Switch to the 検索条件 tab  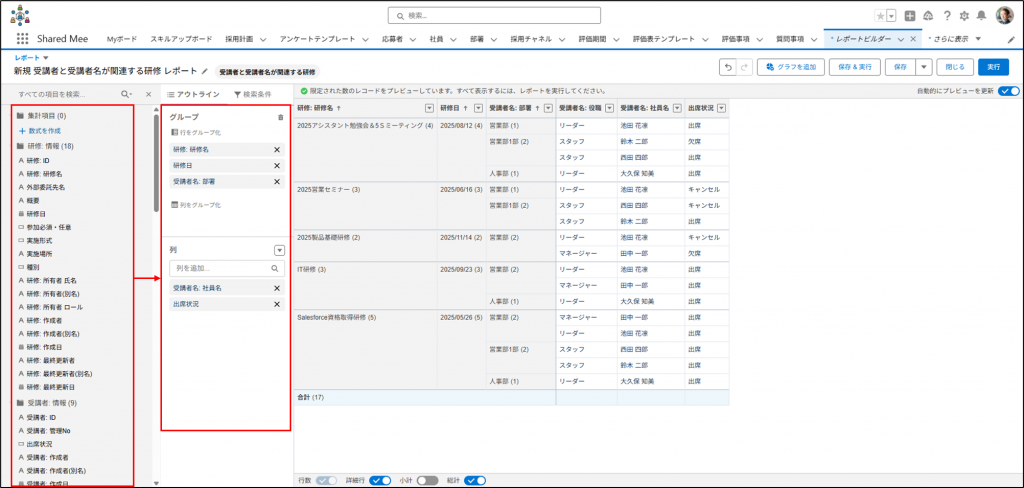click(x=252, y=94)
